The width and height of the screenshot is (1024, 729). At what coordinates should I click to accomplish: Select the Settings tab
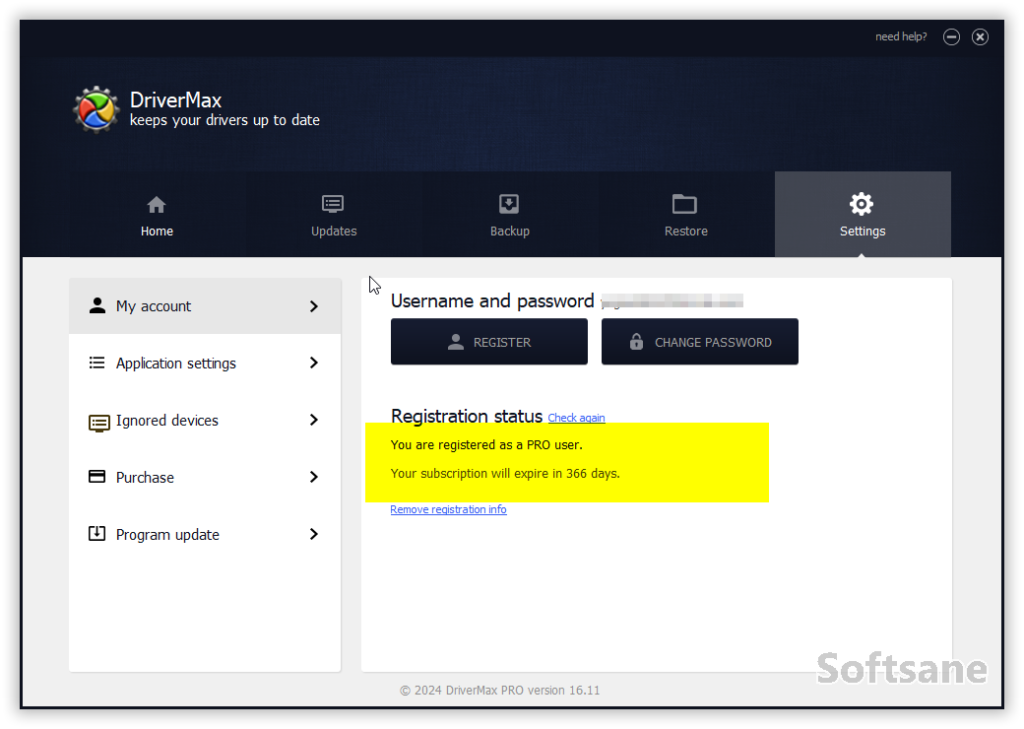pos(863,214)
